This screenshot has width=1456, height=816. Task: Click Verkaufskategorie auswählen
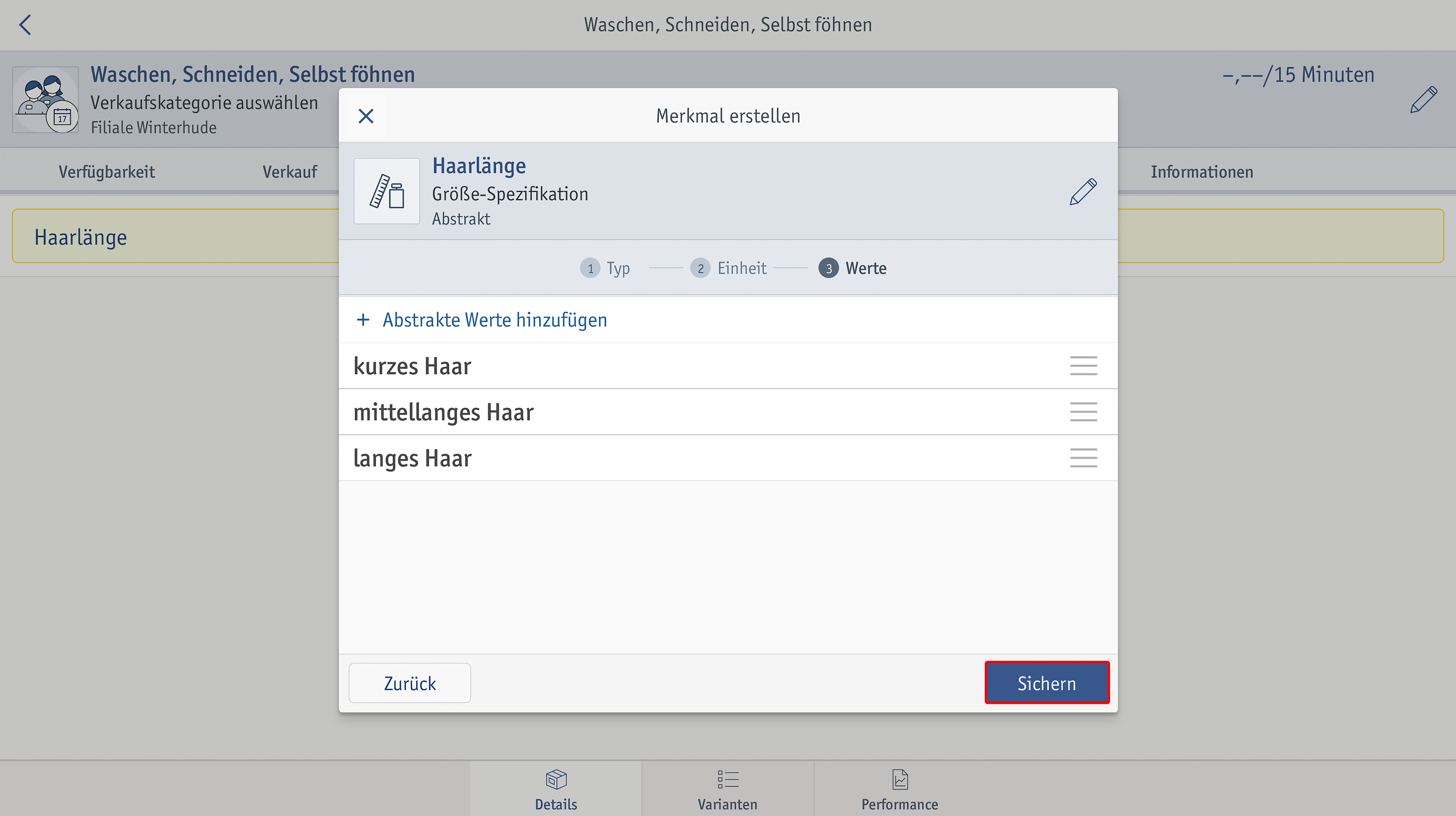point(204,103)
